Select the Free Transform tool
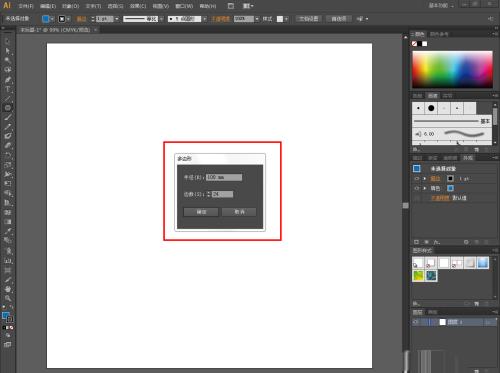Screen dimensions: 500x373 [x=8, y=183]
